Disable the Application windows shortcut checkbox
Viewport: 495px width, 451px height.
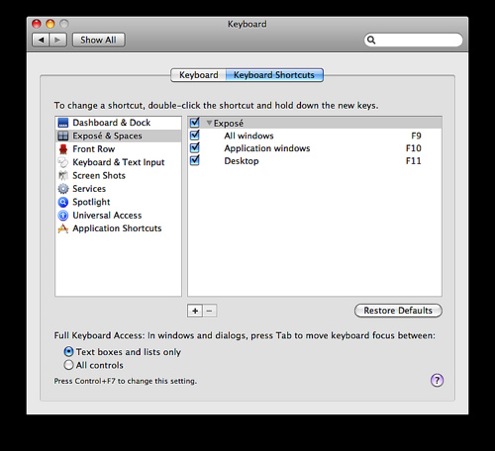click(194, 148)
